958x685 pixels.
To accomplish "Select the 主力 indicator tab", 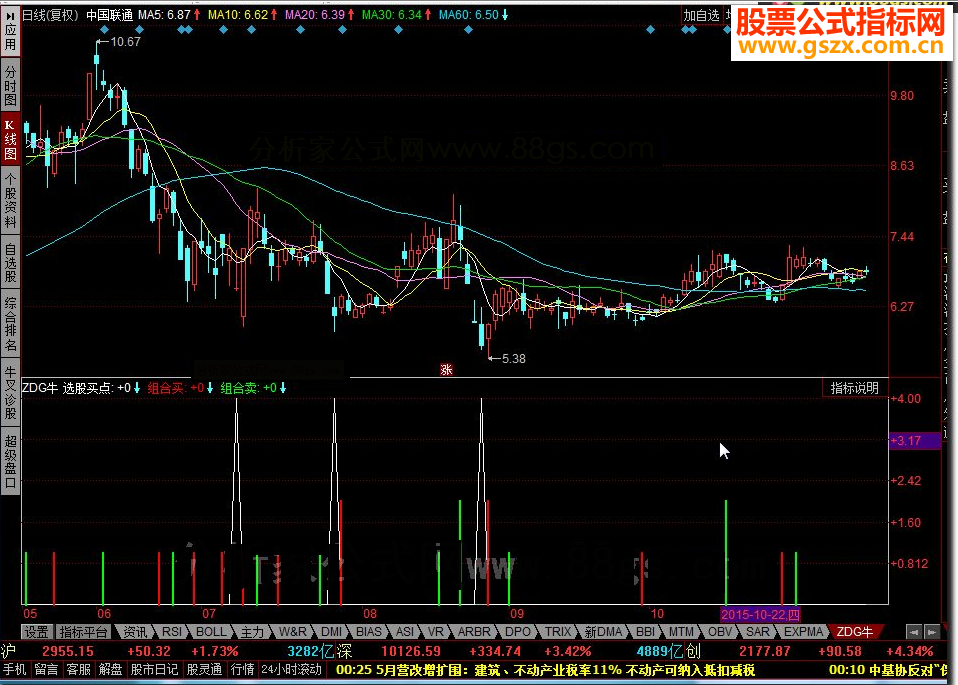I will [x=252, y=632].
